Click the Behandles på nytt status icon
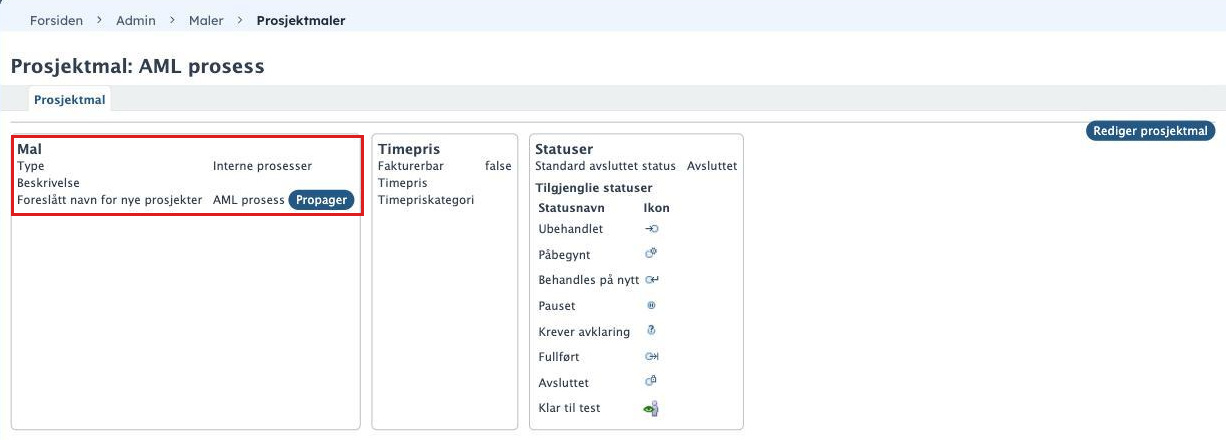 (651, 280)
